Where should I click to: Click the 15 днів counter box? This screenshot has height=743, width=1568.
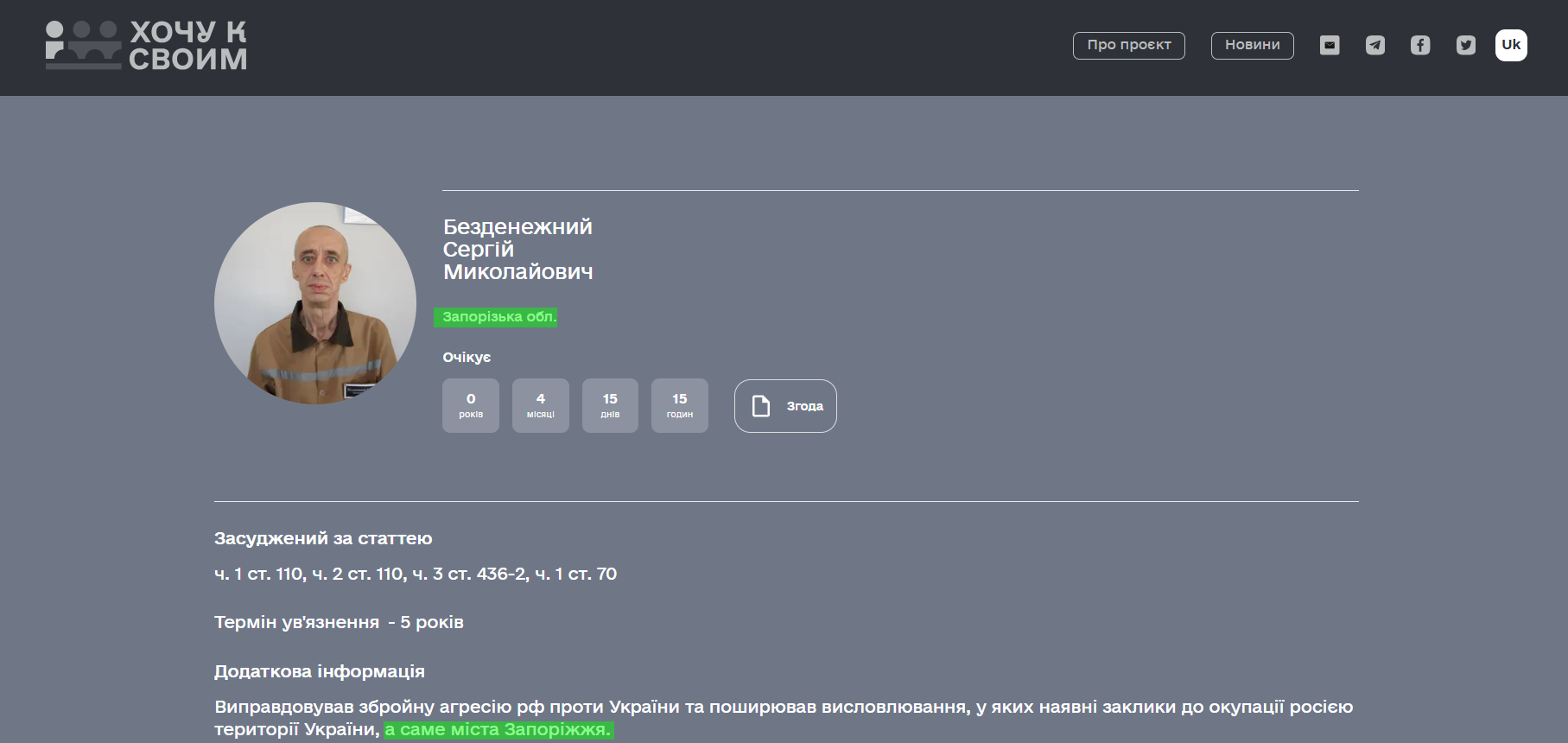point(610,405)
